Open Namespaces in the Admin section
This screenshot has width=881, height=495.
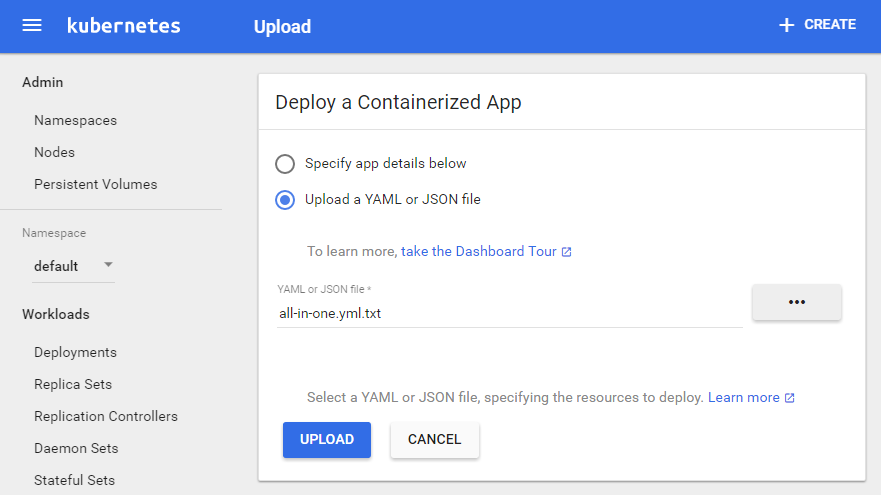[75, 120]
